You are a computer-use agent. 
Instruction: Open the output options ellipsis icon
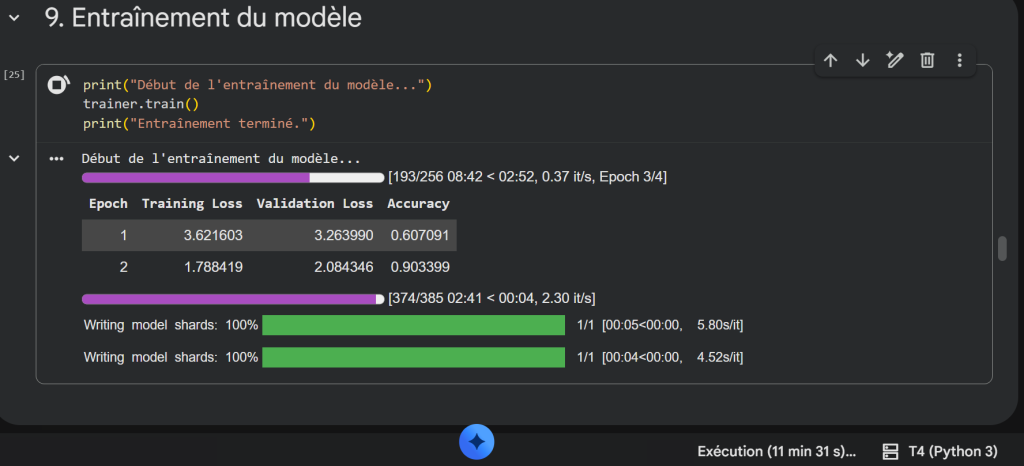pos(57,159)
